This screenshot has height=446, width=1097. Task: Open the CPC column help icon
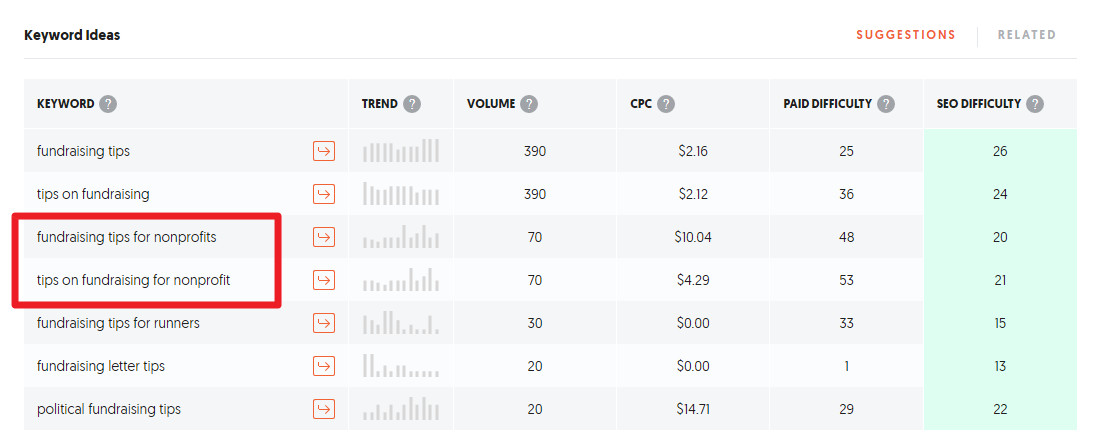[x=666, y=104]
